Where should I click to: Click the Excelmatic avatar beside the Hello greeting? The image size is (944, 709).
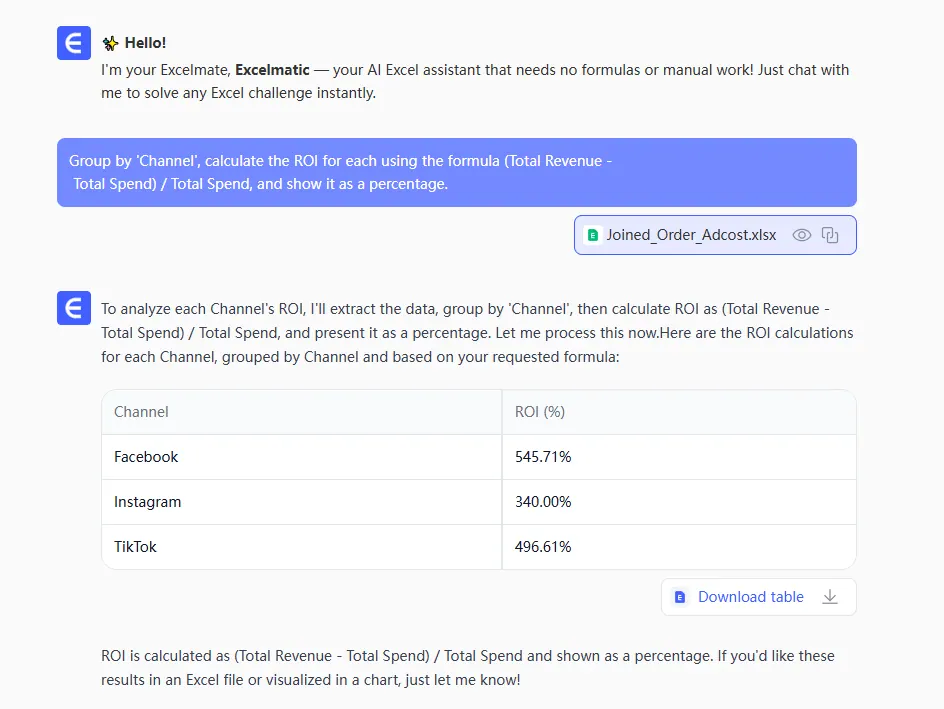coord(74,43)
